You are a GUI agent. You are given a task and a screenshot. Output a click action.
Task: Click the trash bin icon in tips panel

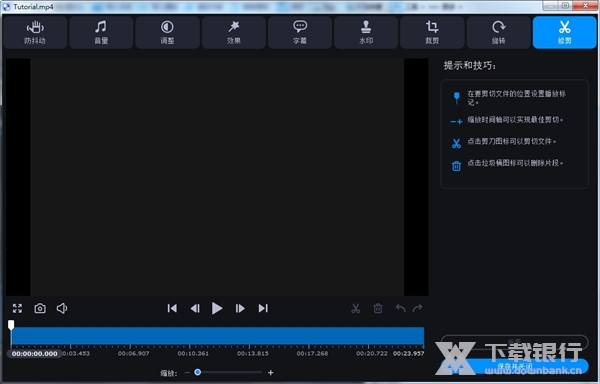click(456, 166)
